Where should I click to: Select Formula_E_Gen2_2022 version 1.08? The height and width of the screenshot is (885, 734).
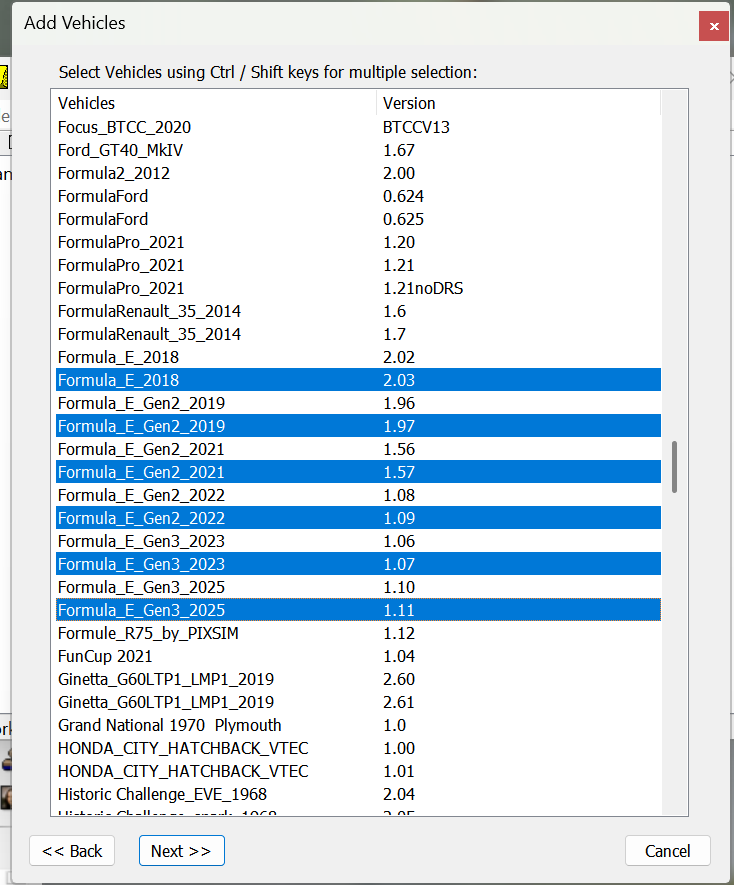(x=359, y=495)
